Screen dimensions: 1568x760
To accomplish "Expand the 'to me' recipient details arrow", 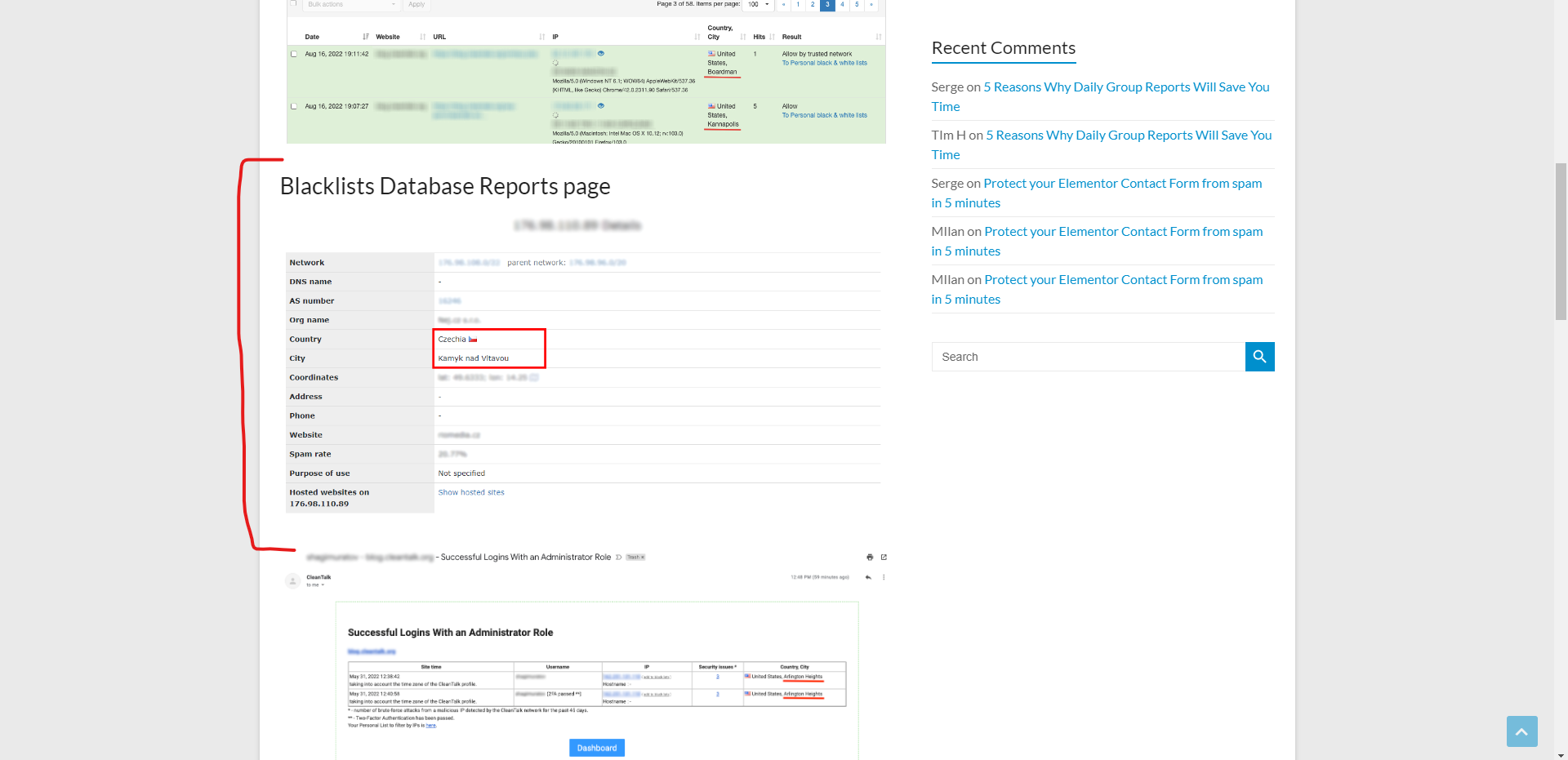I will coord(323,585).
